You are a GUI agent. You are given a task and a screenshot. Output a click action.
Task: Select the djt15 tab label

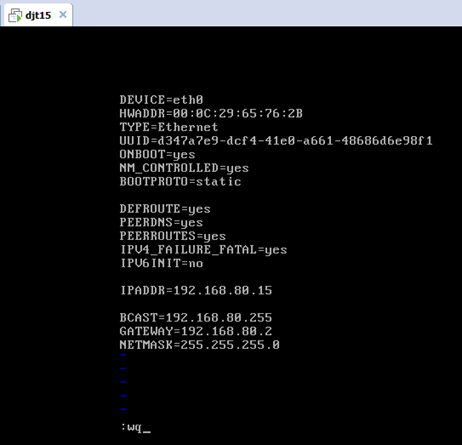click(x=38, y=15)
